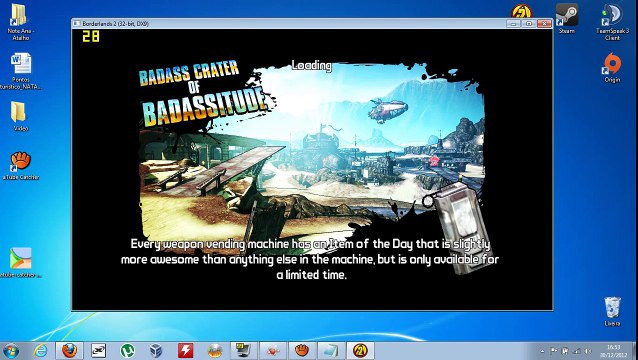Switch to aTube Catcher in the taskbar
Screen dimensions: 638x360
302,350
